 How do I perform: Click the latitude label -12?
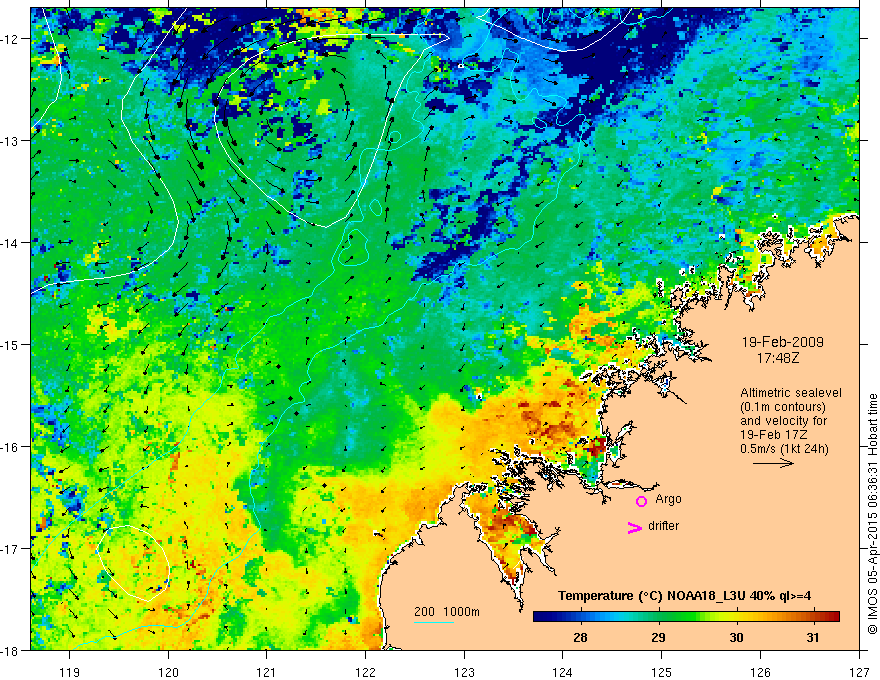(x=10, y=39)
